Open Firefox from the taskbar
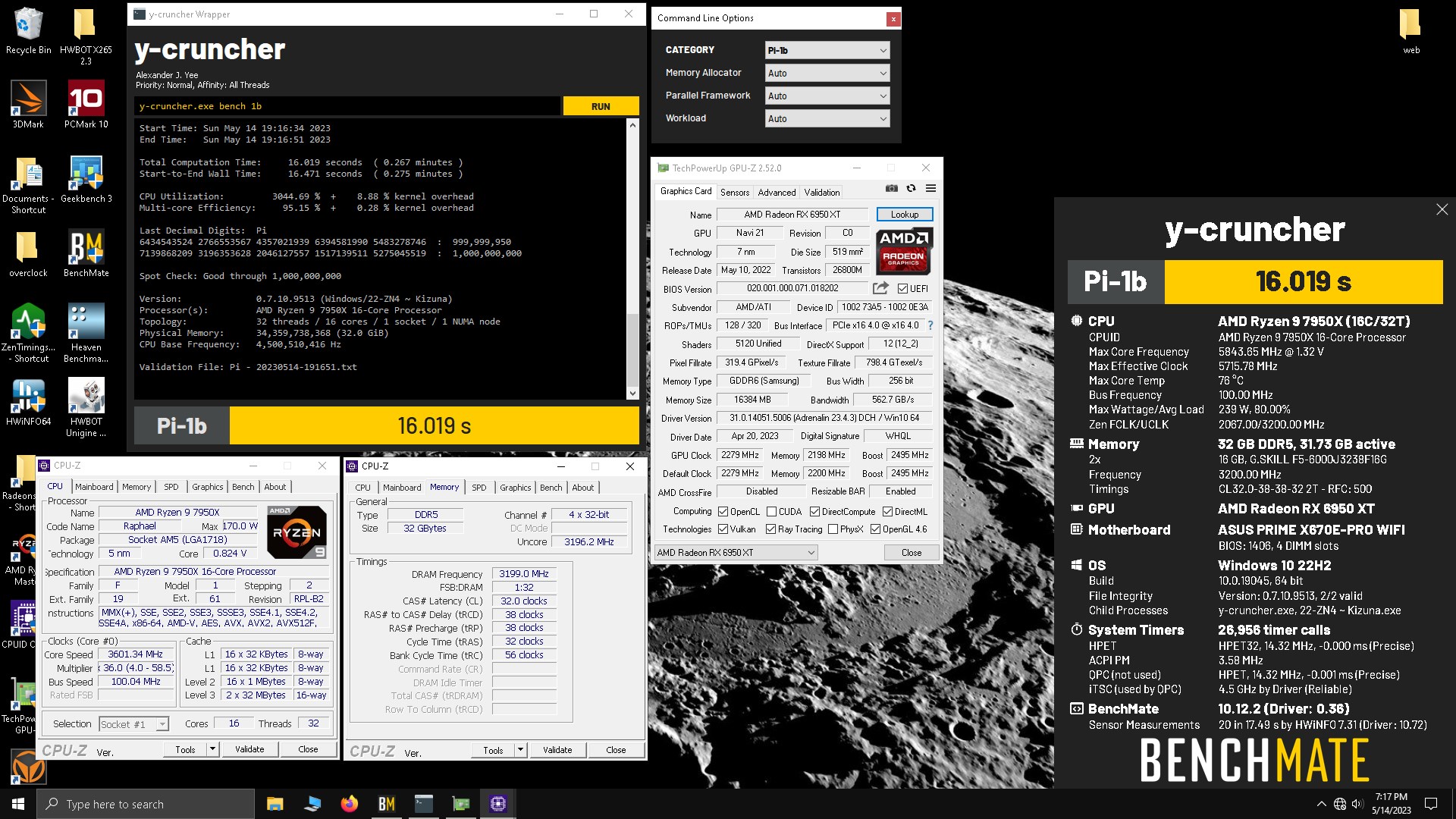This screenshot has height=819, width=1456. click(349, 804)
